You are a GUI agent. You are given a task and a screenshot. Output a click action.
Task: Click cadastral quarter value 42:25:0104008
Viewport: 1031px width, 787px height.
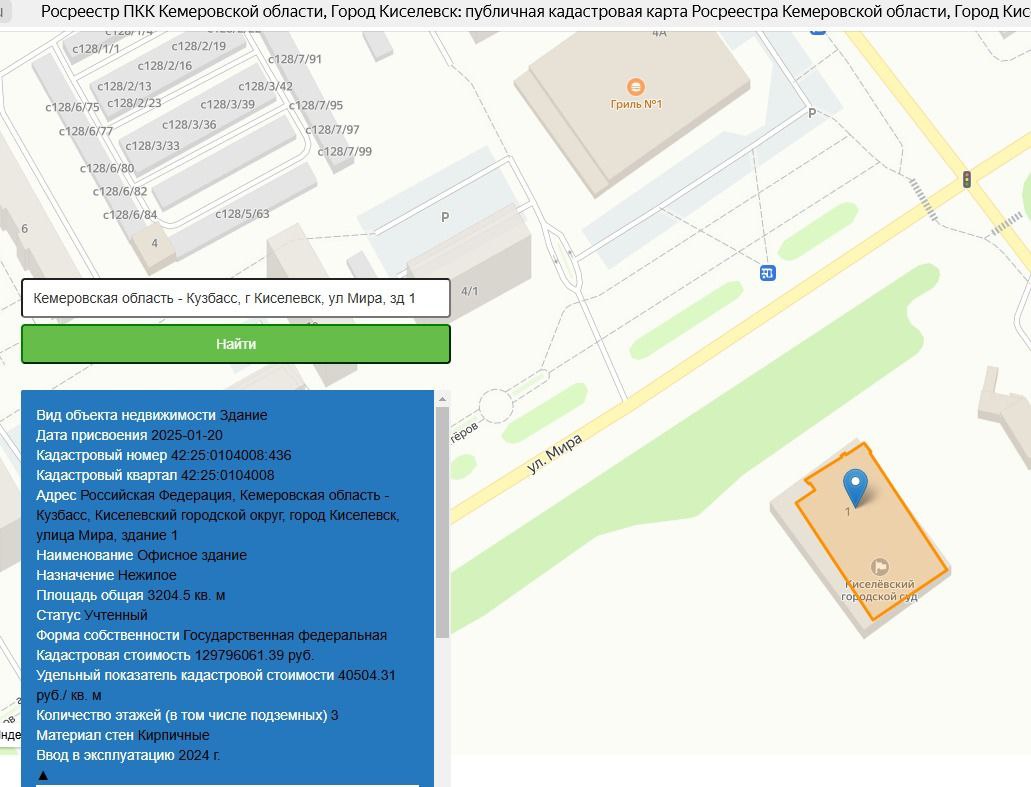tap(228, 475)
